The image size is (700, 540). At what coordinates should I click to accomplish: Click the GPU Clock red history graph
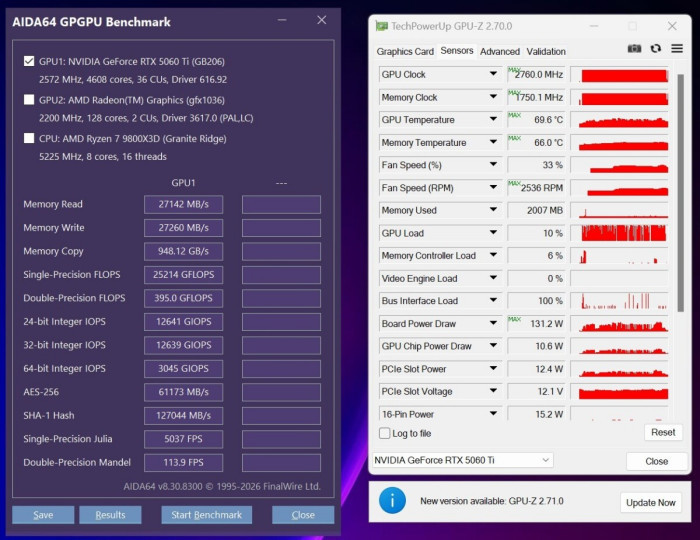pos(620,75)
